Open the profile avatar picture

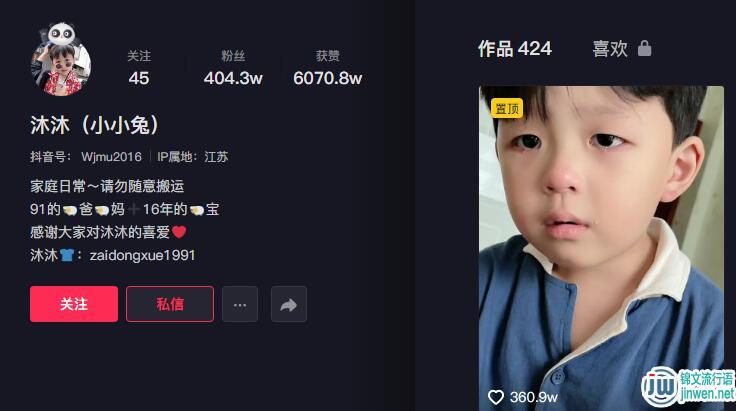coord(61,60)
